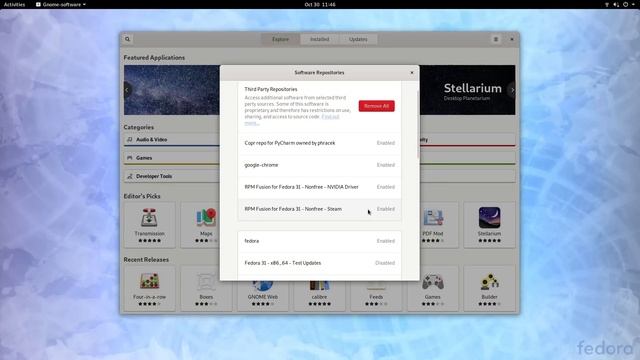Open Stellarium in Editor's Picks
Viewport: 640px width, 360px height.
[x=489, y=225]
